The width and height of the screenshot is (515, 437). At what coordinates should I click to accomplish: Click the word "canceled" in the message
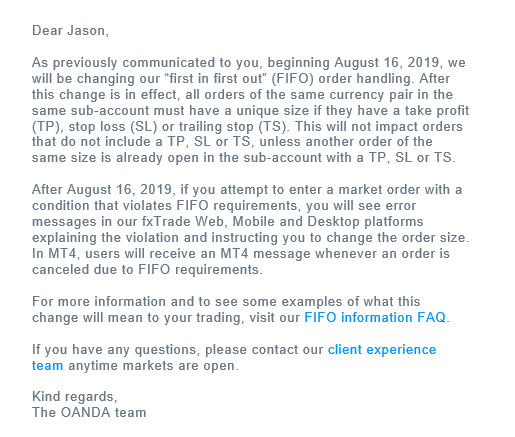(x=61, y=269)
